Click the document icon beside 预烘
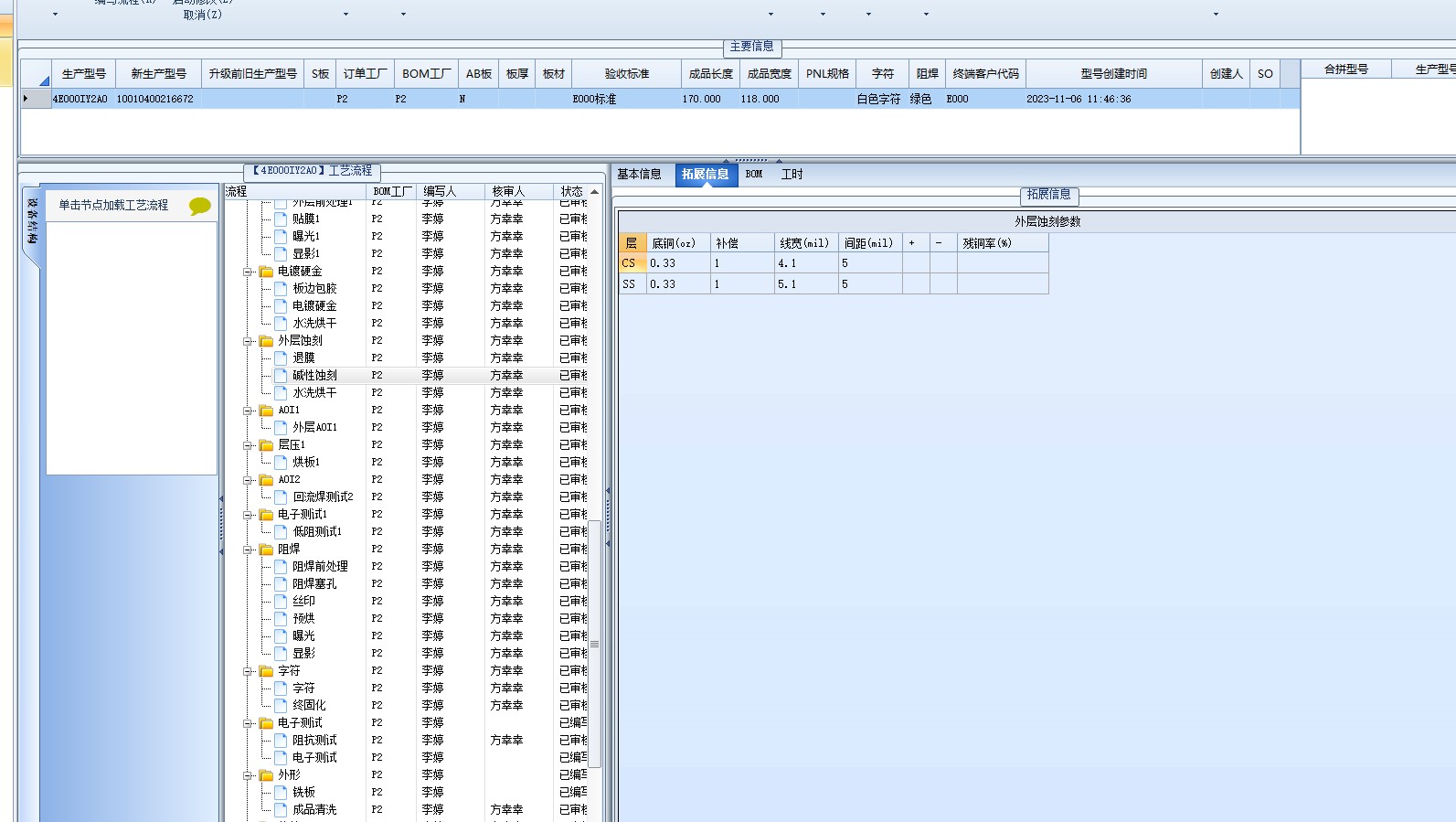The image size is (1456, 822). pyautogui.click(x=282, y=619)
